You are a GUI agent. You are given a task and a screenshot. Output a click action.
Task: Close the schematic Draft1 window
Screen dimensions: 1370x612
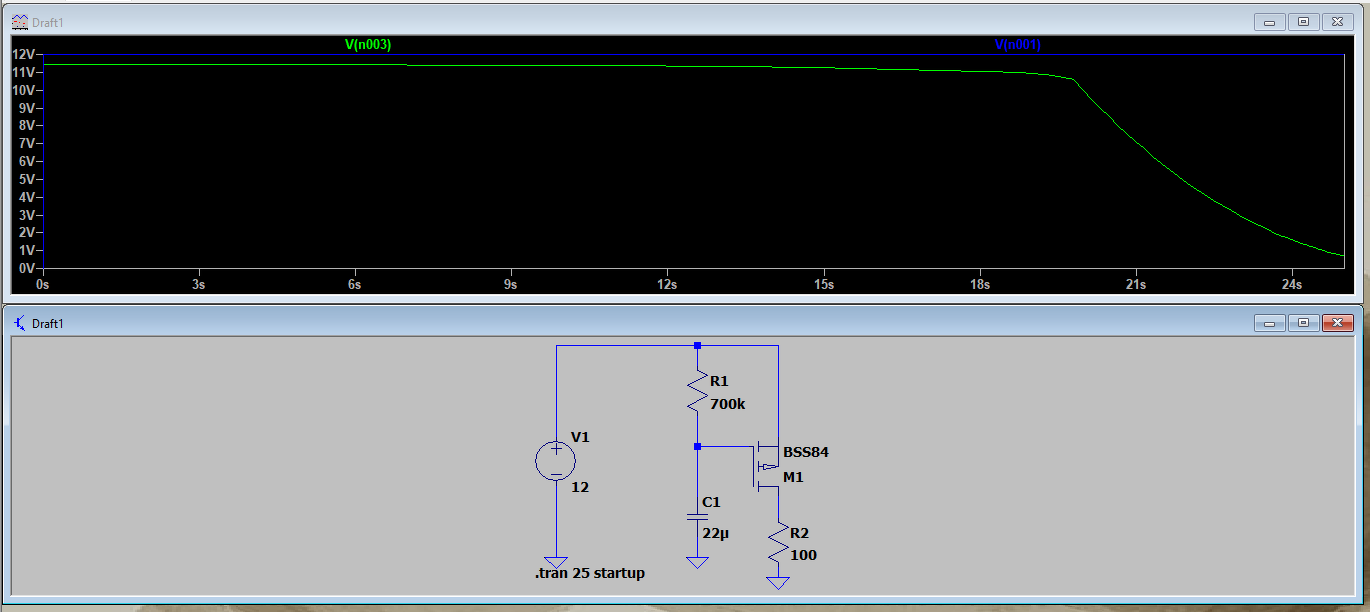point(1337,323)
